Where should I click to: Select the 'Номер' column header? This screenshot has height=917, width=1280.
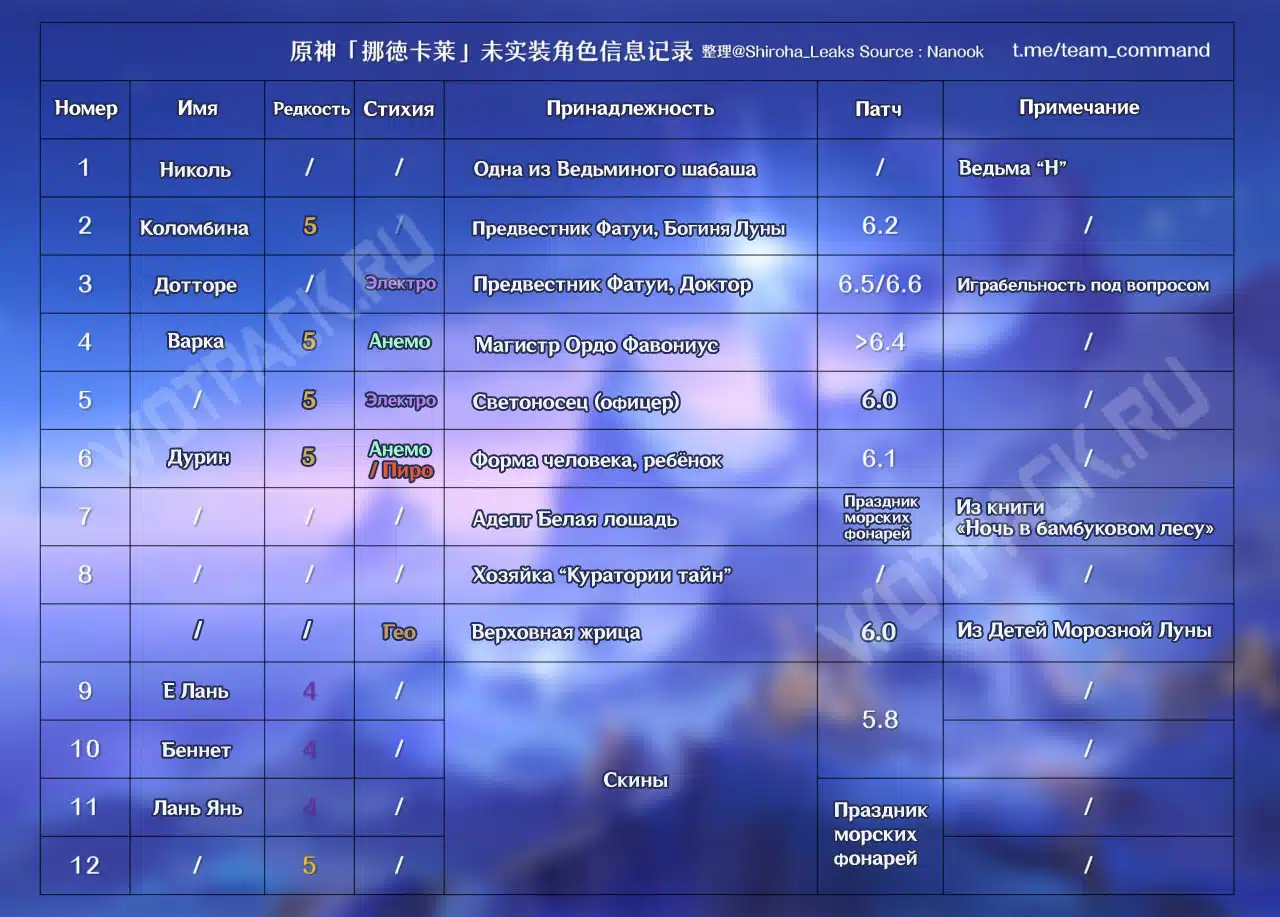coord(85,108)
